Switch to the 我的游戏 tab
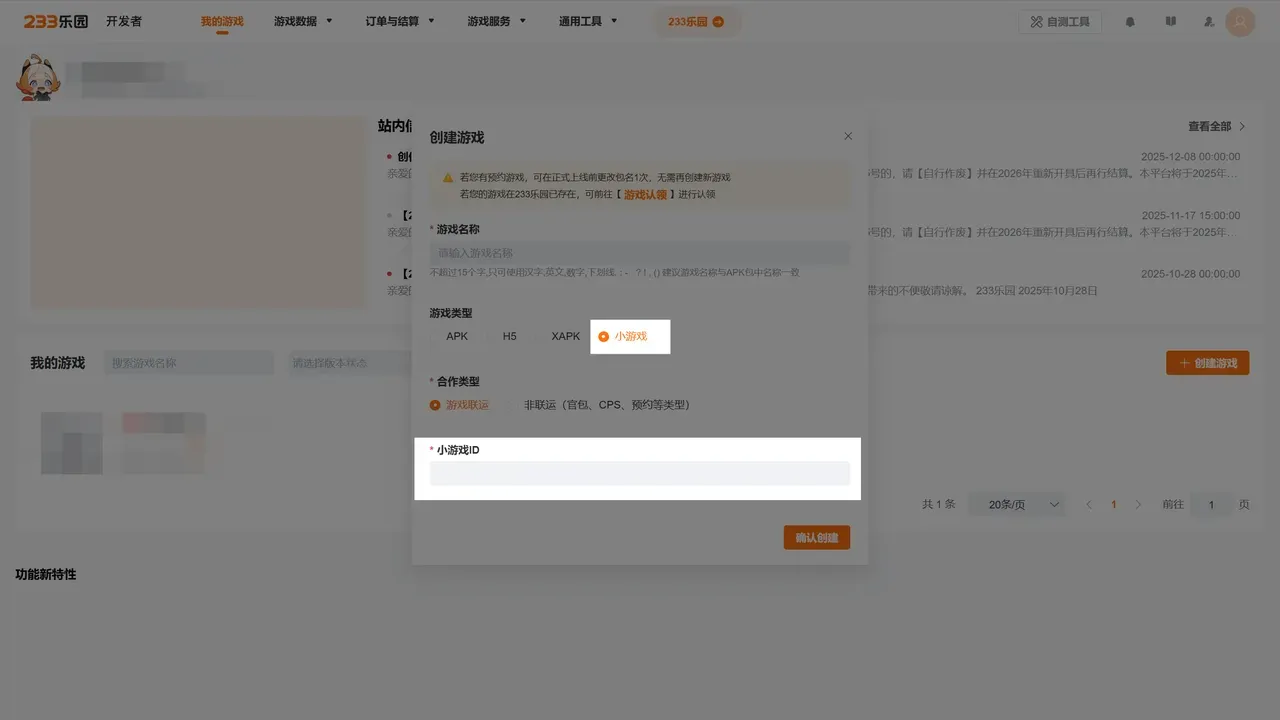 pos(222,21)
